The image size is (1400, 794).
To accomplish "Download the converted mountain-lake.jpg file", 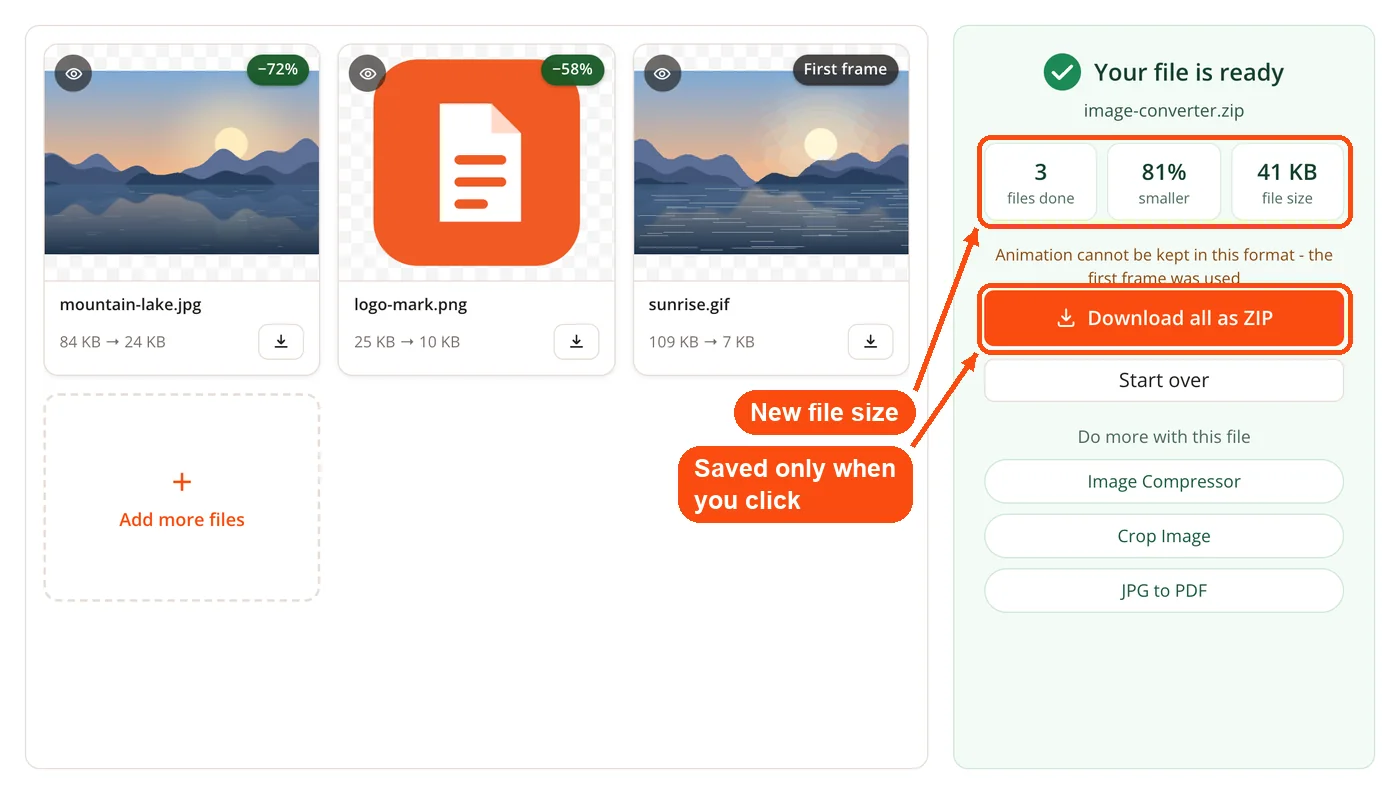I will point(281,342).
